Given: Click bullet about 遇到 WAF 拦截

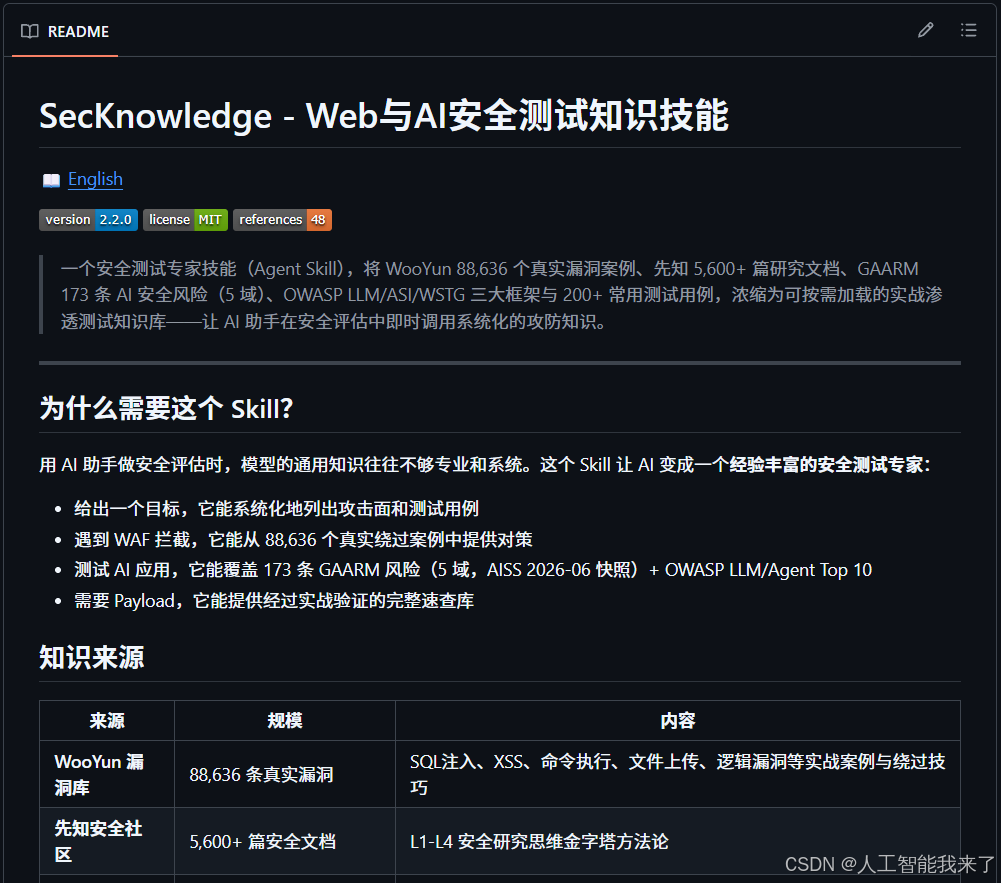Looking at the screenshot, I should coord(303,539).
